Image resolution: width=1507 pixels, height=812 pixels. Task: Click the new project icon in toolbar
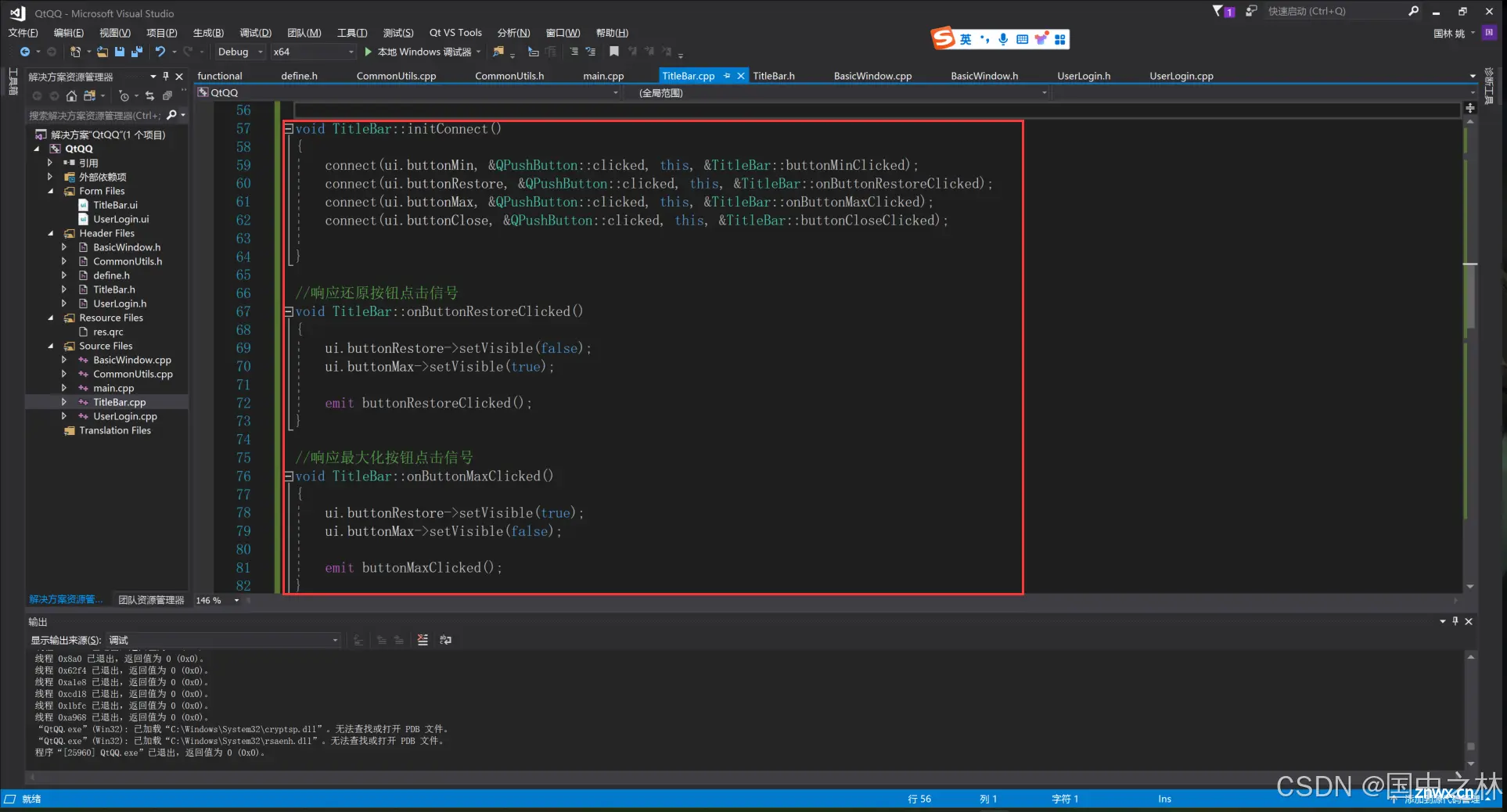tap(75, 52)
